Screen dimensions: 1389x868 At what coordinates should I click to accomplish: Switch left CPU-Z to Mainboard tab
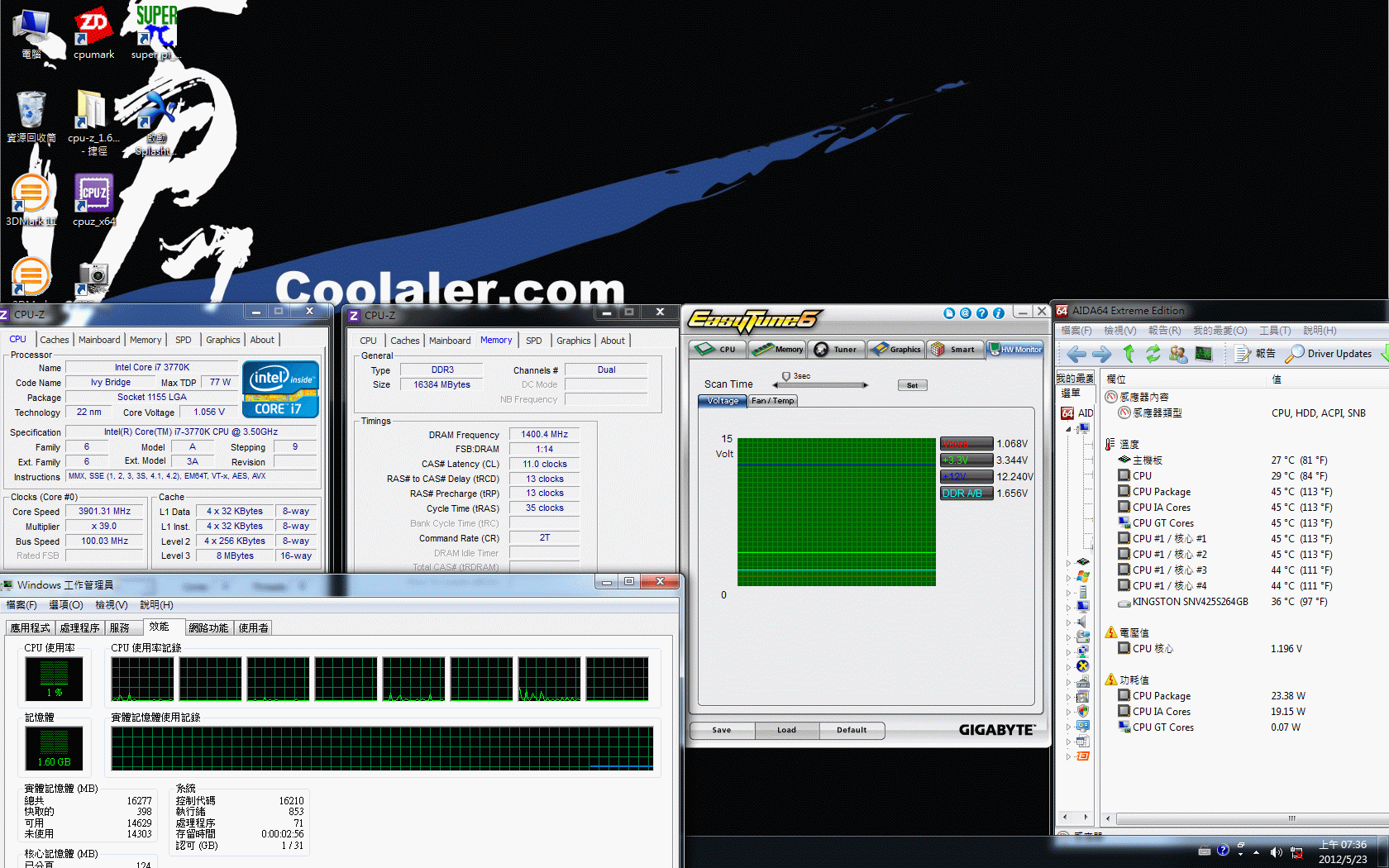(99, 340)
